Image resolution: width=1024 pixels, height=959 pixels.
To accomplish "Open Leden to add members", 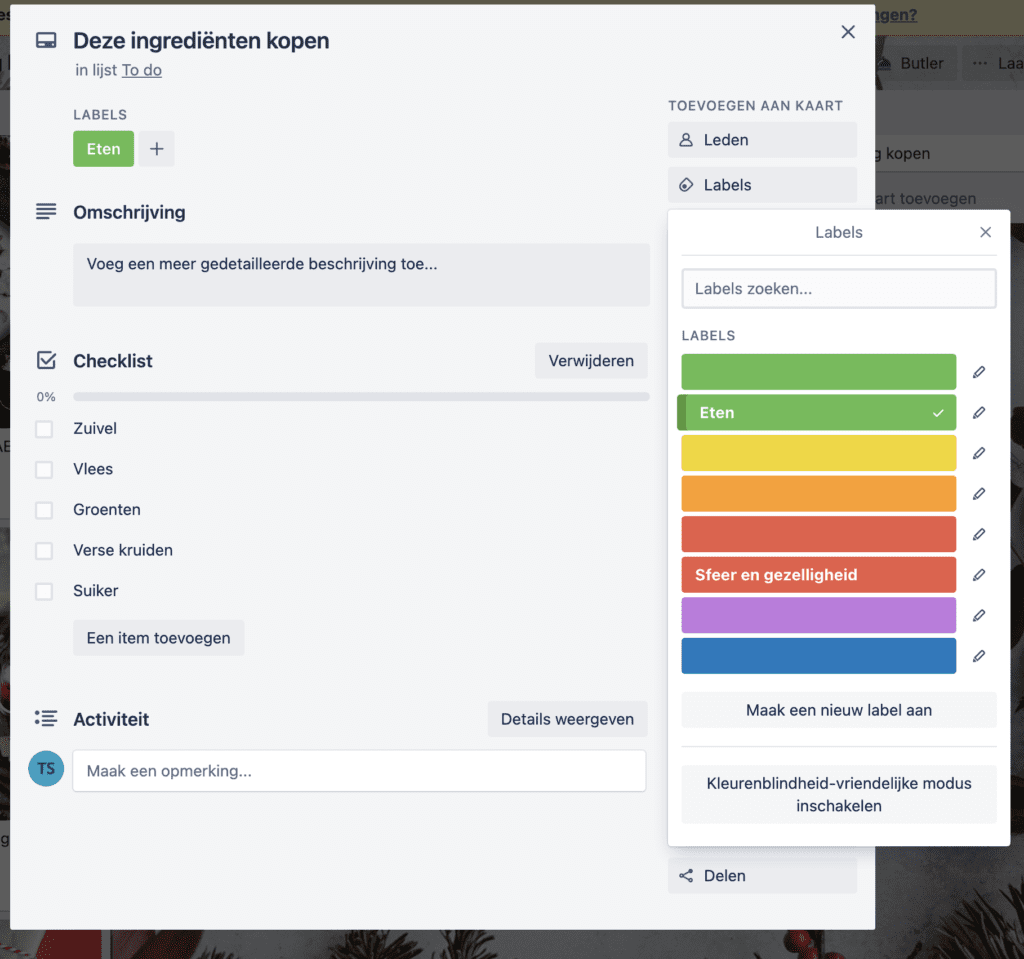I will pos(762,140).
